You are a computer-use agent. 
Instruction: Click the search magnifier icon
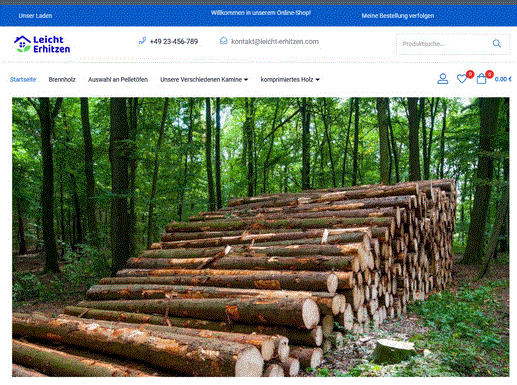[497, 44]
